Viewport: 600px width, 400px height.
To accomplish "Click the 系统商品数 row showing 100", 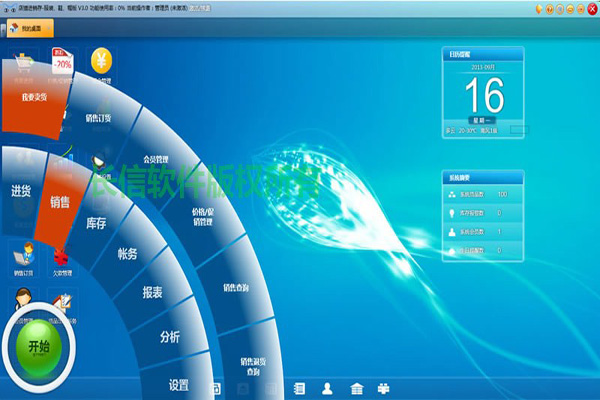I will point(483,194).
